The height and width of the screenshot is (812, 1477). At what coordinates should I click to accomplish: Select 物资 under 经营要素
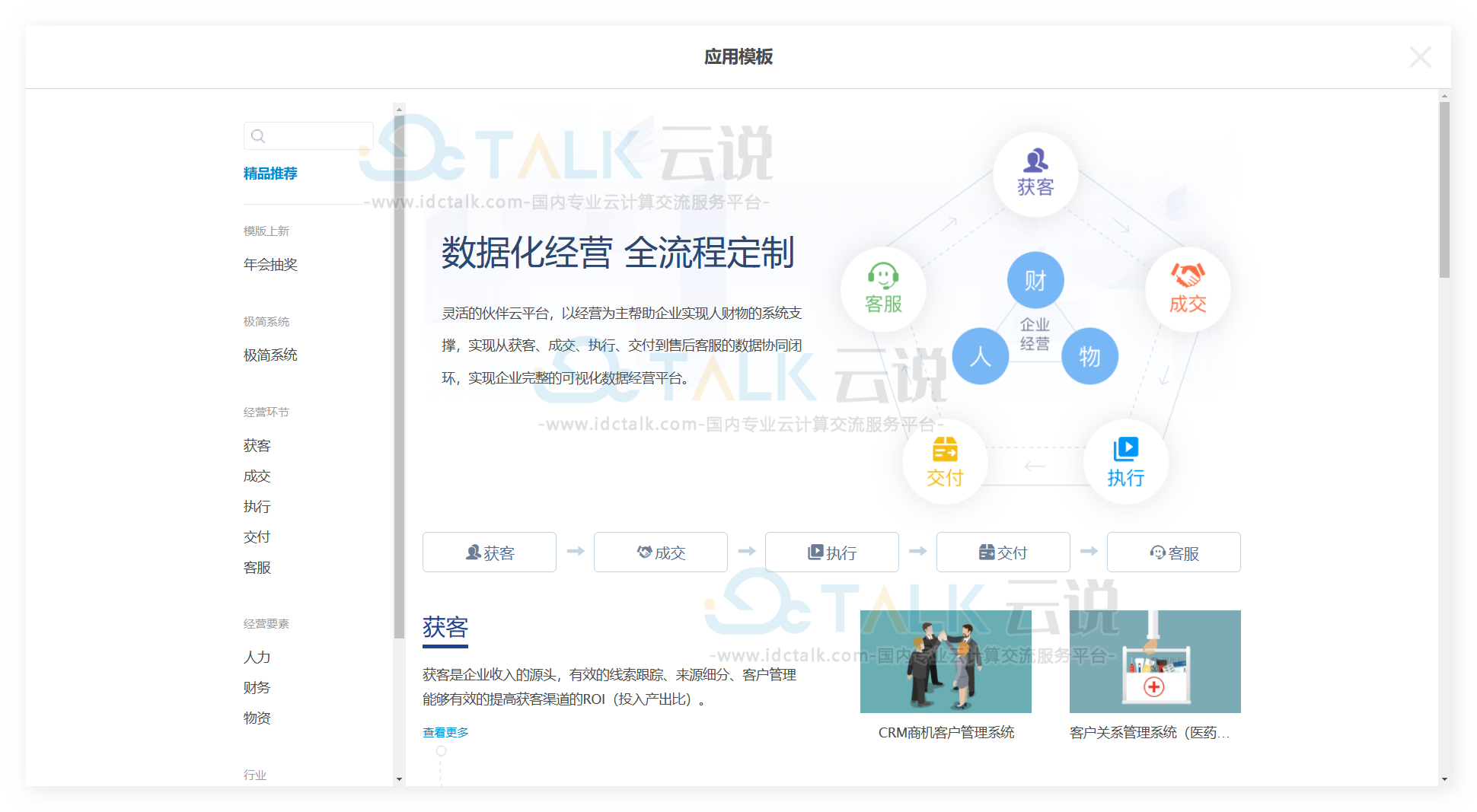(257, 718)
